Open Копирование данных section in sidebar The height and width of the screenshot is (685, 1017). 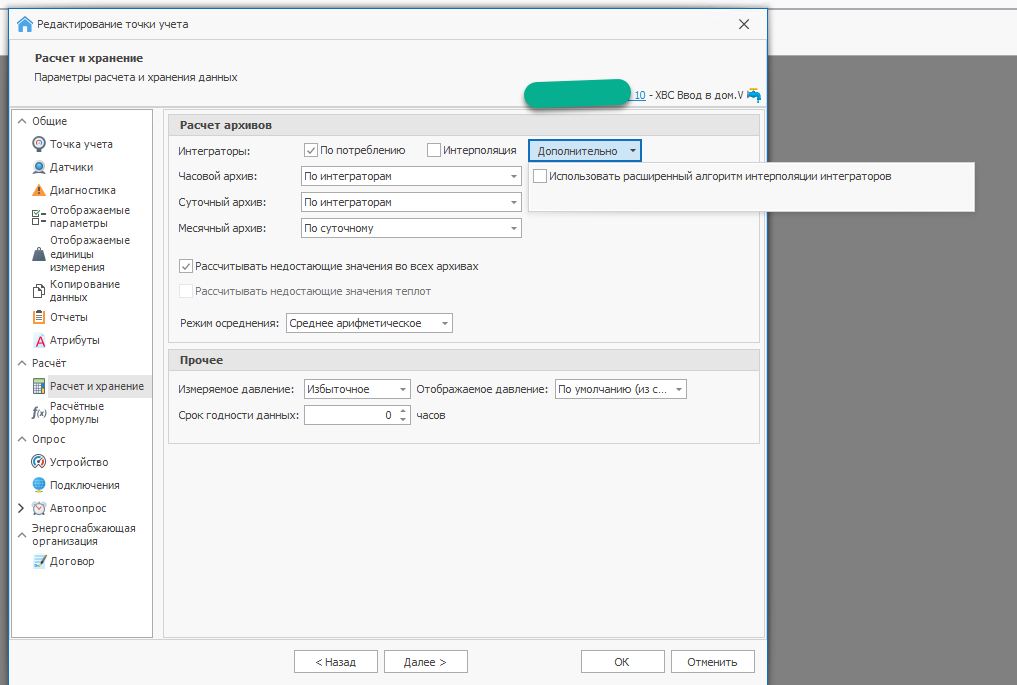[x=84, y=290]
